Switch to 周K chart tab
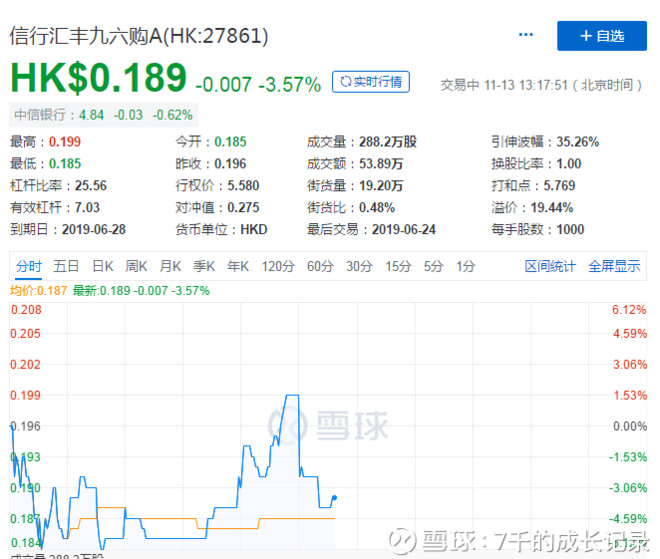The image size is (660, 559). 136,266
